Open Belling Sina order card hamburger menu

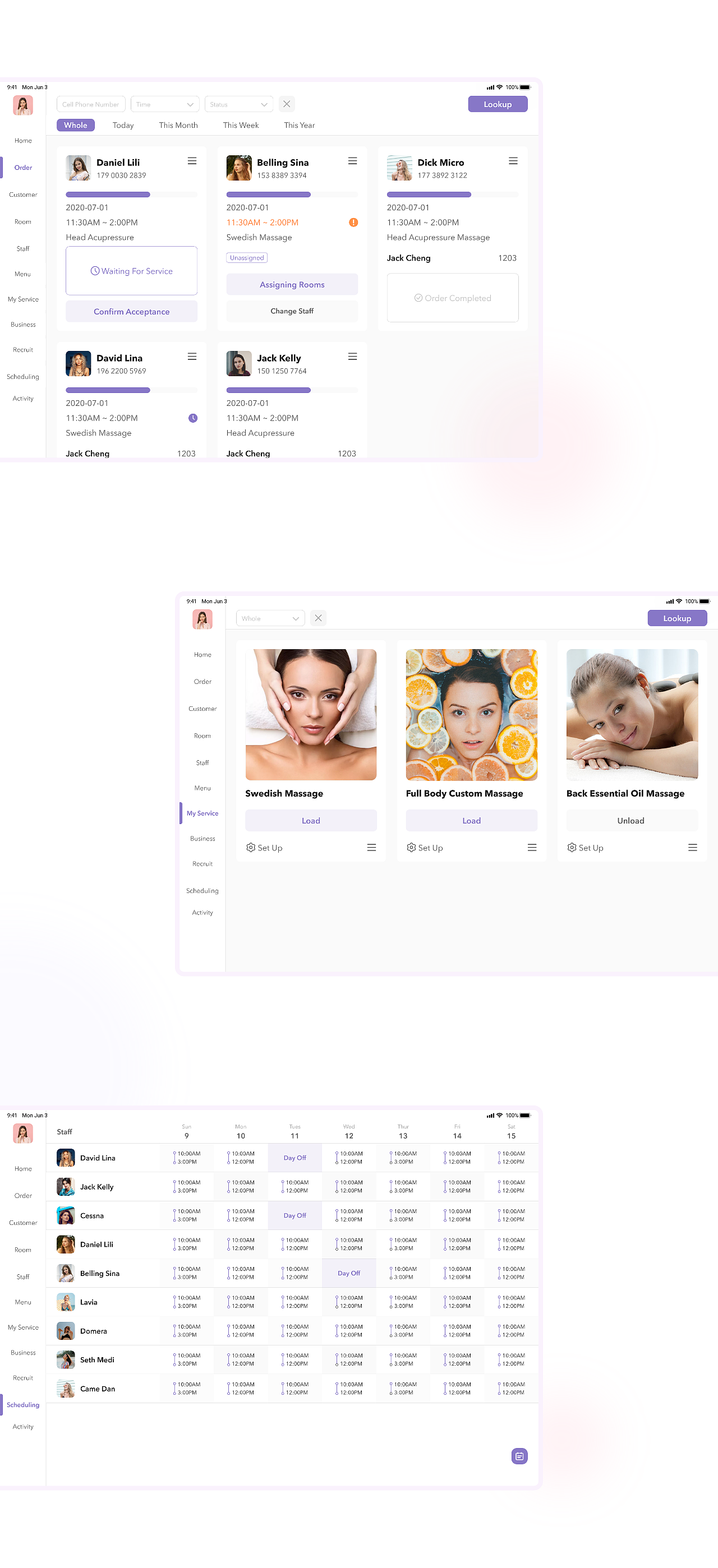[x=353, y=161]
